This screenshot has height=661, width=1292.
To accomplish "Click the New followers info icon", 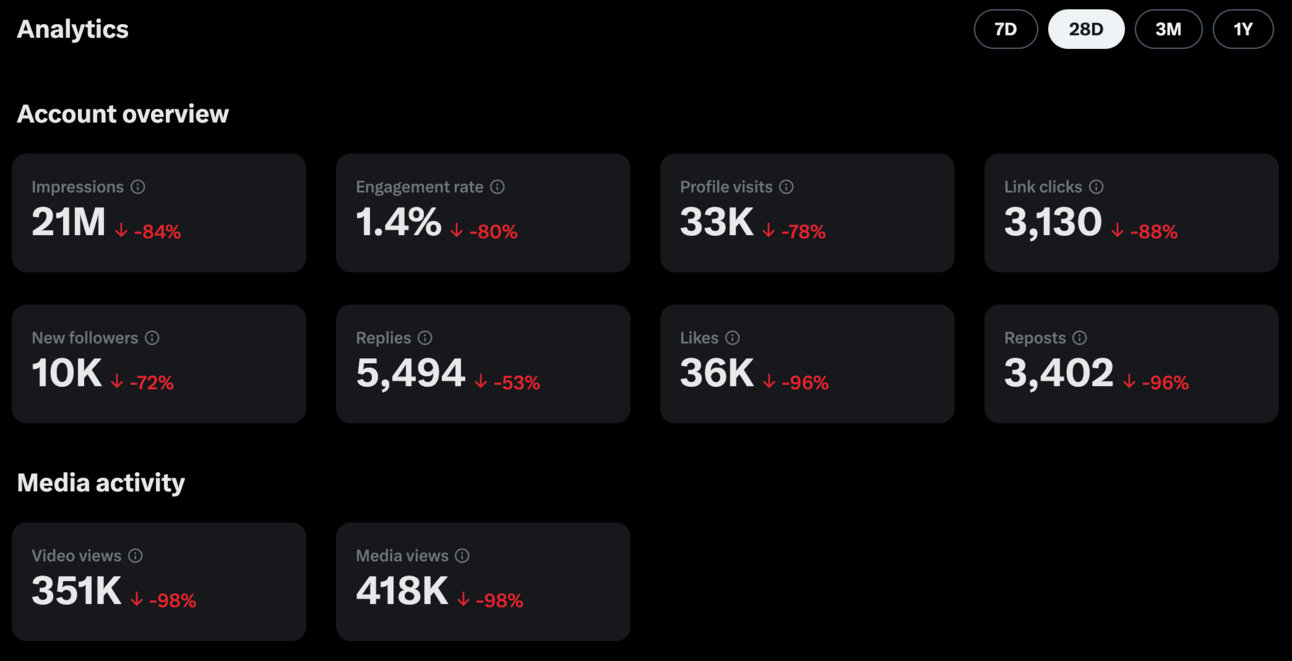I will (x=152, y=338).
